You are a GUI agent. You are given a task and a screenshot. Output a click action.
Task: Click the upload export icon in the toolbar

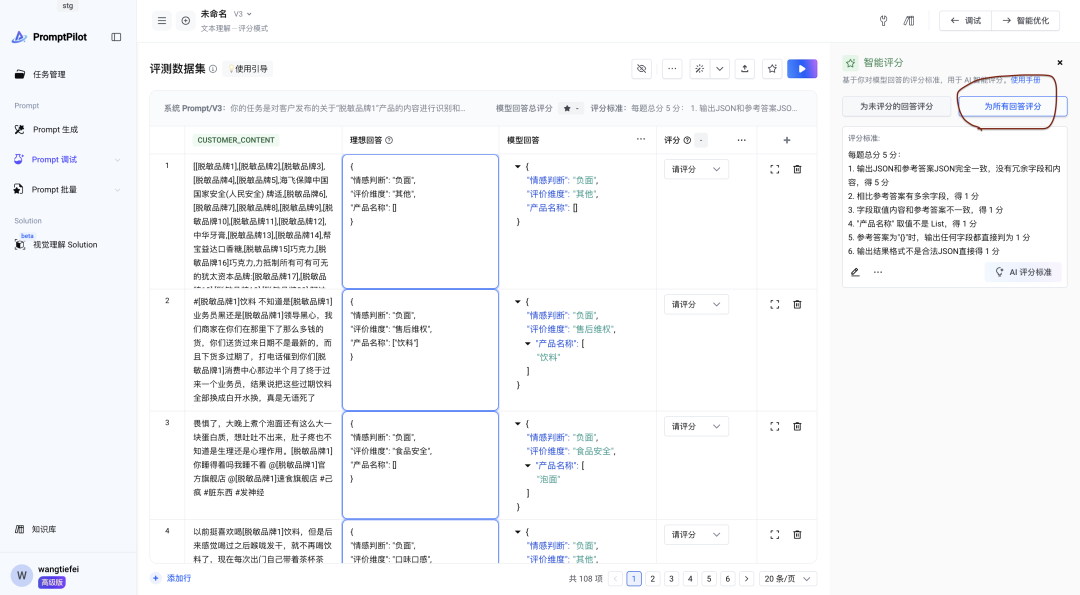745,69
